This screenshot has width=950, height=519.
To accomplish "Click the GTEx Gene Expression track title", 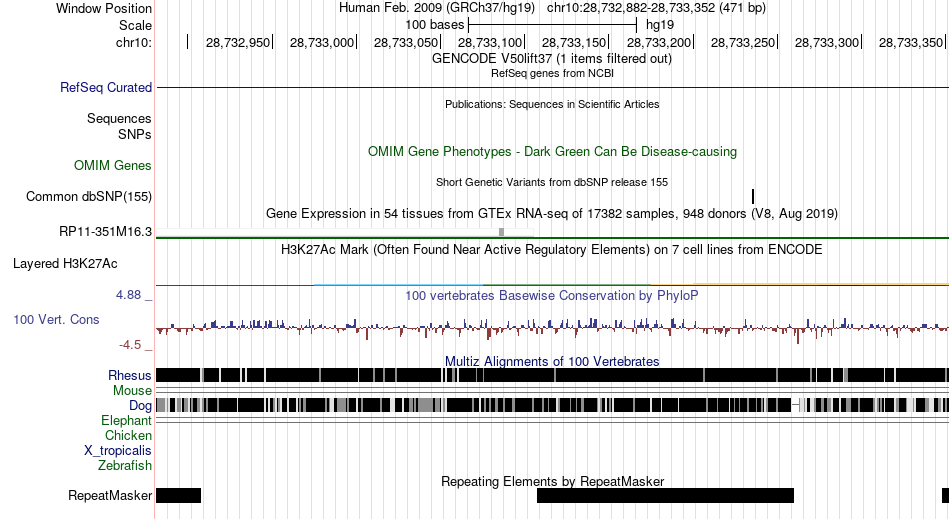I will 552,214.
